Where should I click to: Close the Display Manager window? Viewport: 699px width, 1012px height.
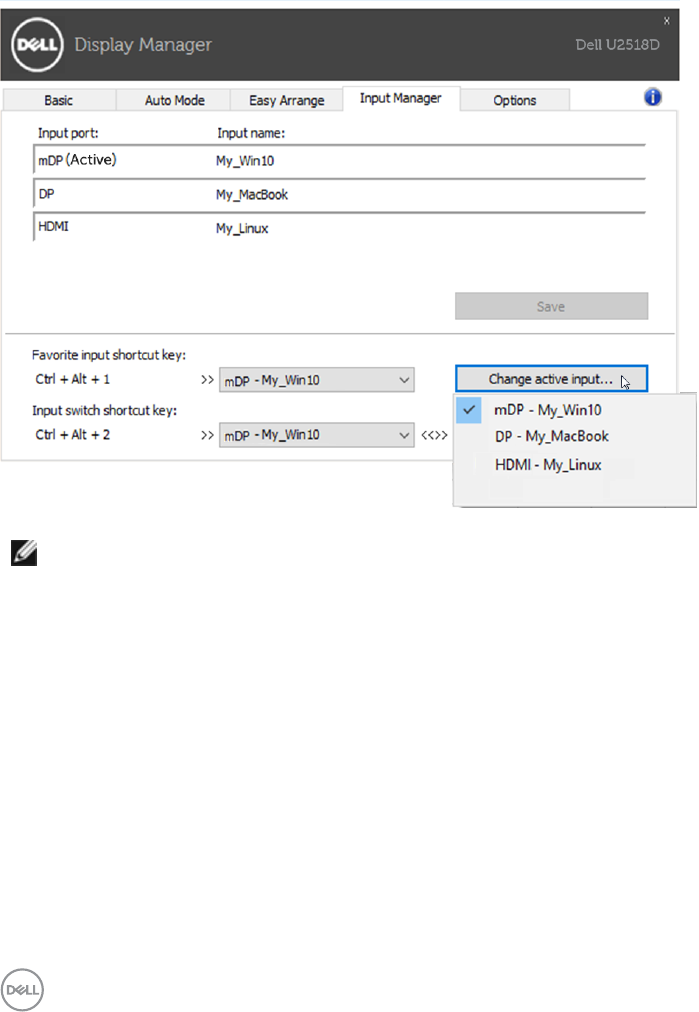[x=667, y=21]
